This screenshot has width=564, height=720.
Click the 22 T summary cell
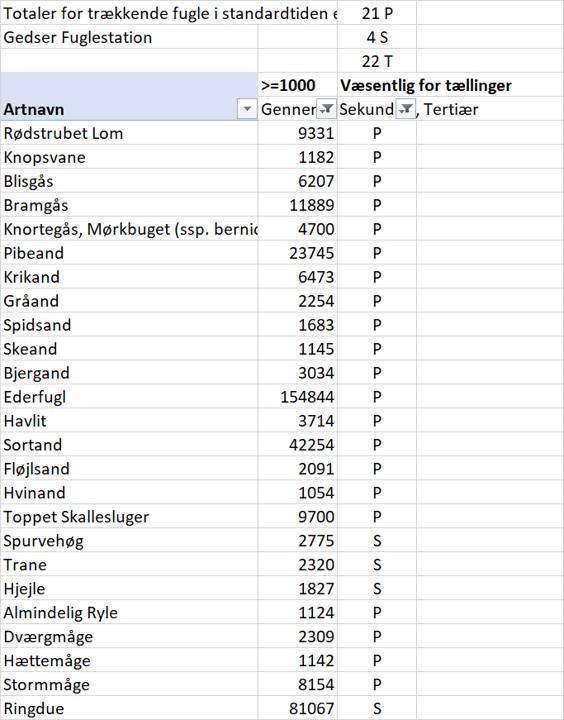377,61
